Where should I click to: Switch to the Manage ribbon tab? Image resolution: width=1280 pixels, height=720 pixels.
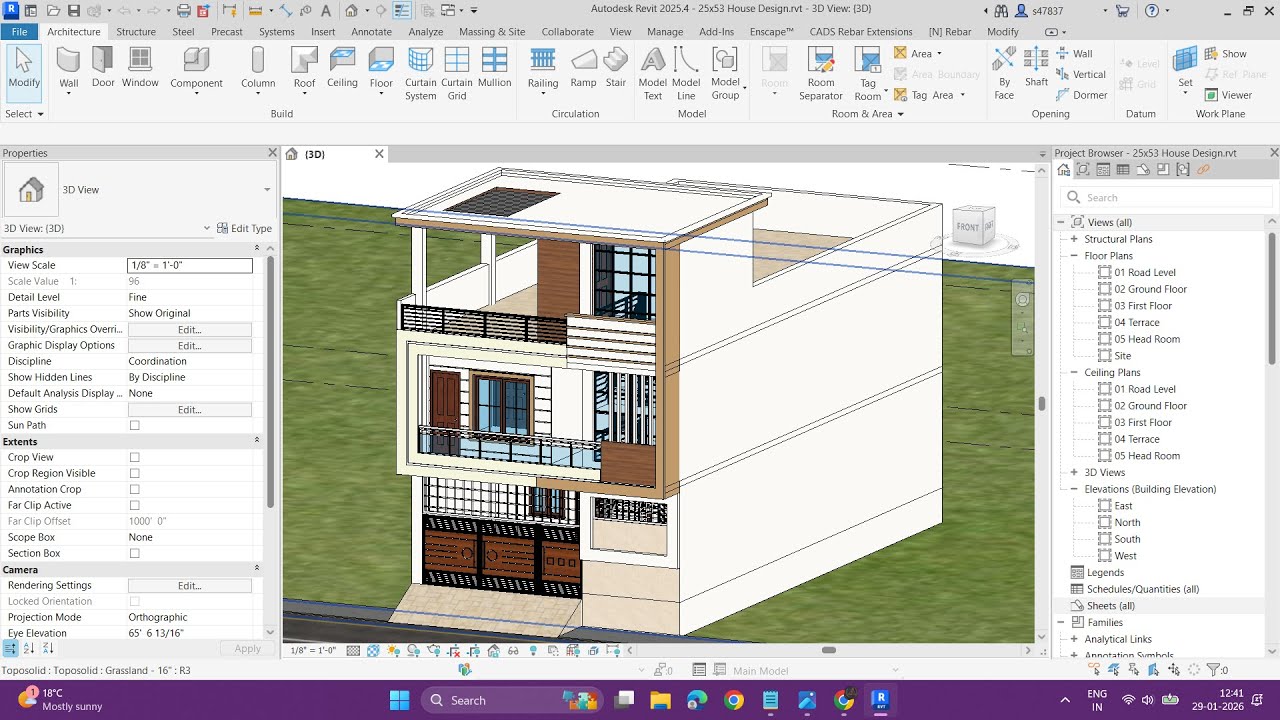coord(665,32)
